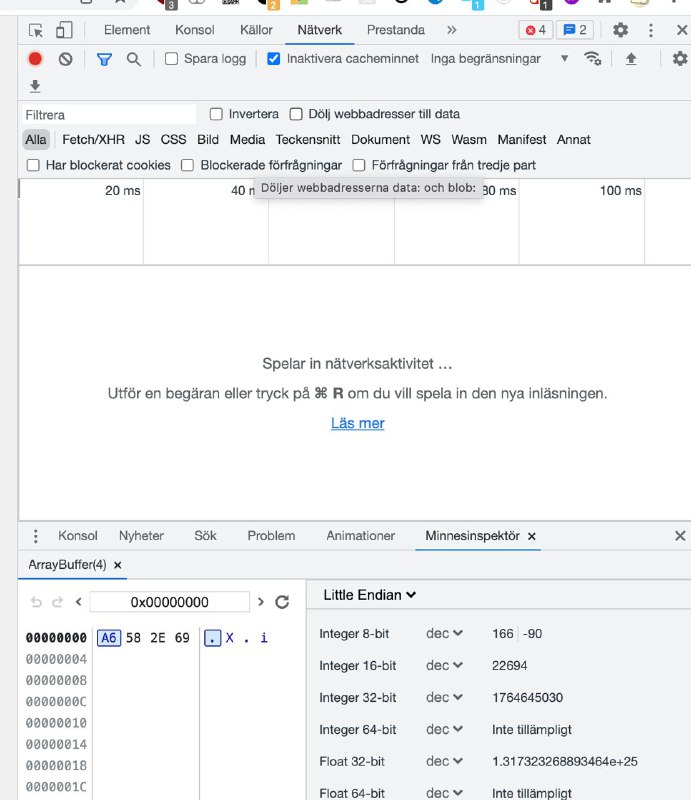Screen dimensions: 691x800
Task: Select the Fetch/XHR filter button
Action: pyautogui.click(x=93, y=140)
